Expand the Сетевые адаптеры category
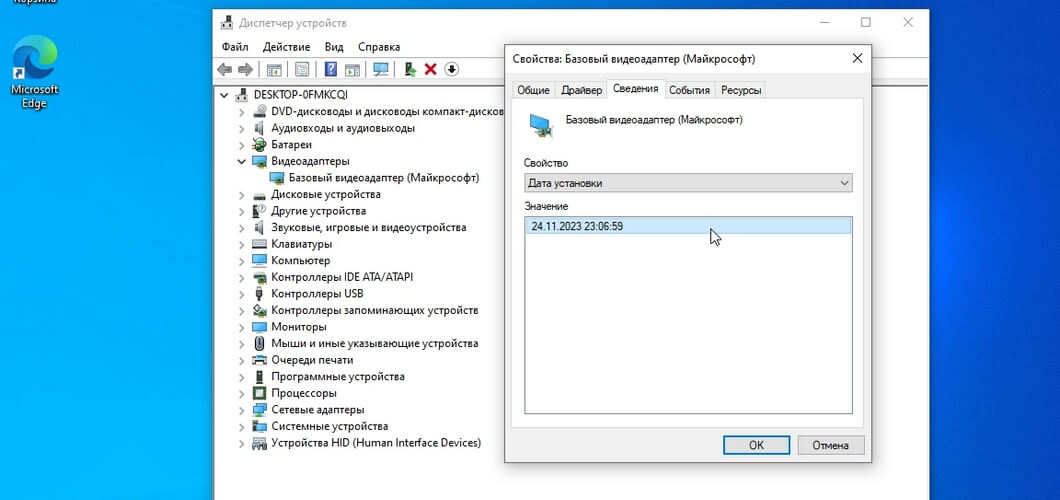This screenshot has width=1060, height=500. pyautogui.click(x=241, y=410)
